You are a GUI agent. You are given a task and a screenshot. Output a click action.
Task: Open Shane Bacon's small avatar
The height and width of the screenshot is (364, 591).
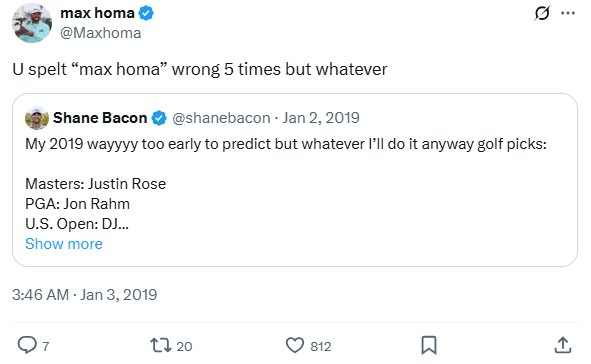pos(37,118)
